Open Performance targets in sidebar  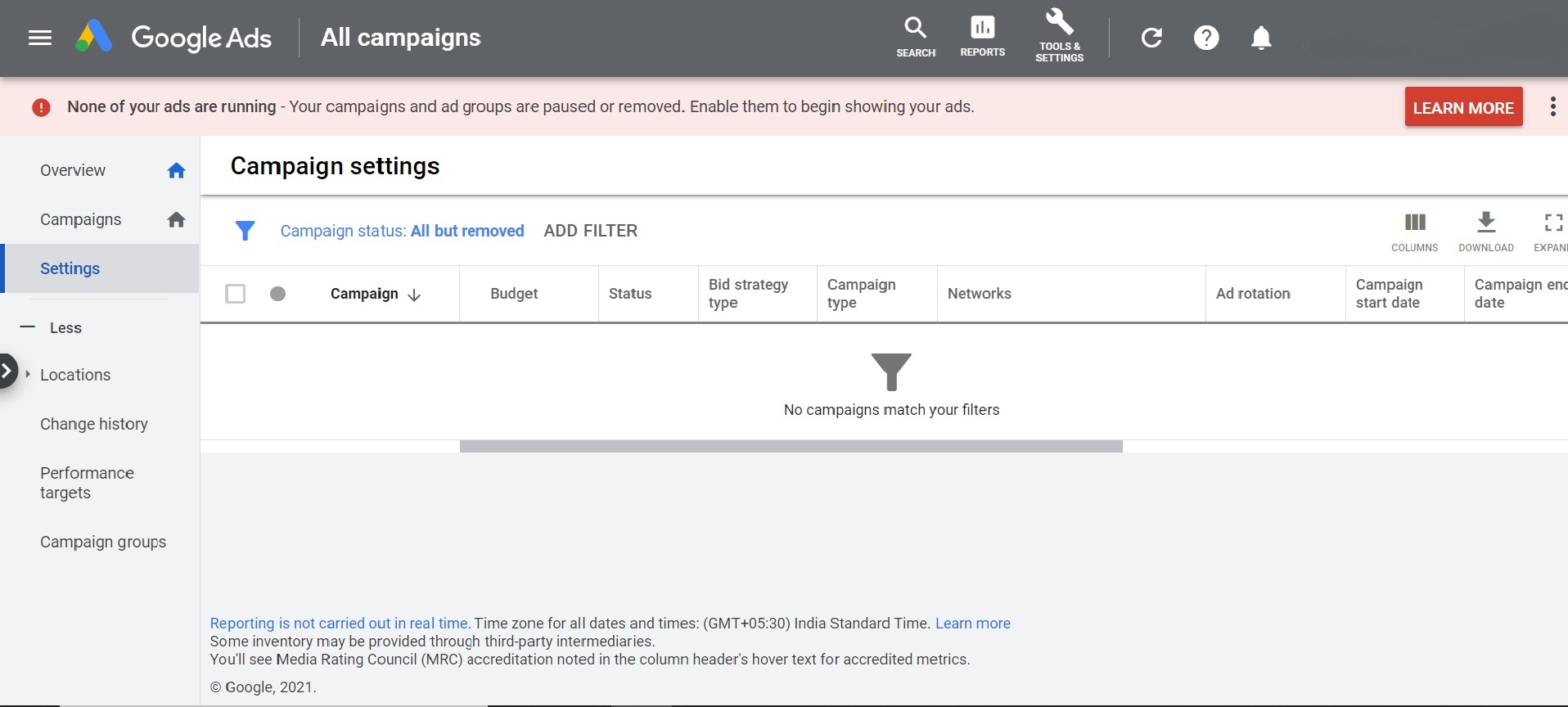tap(87, 483)
